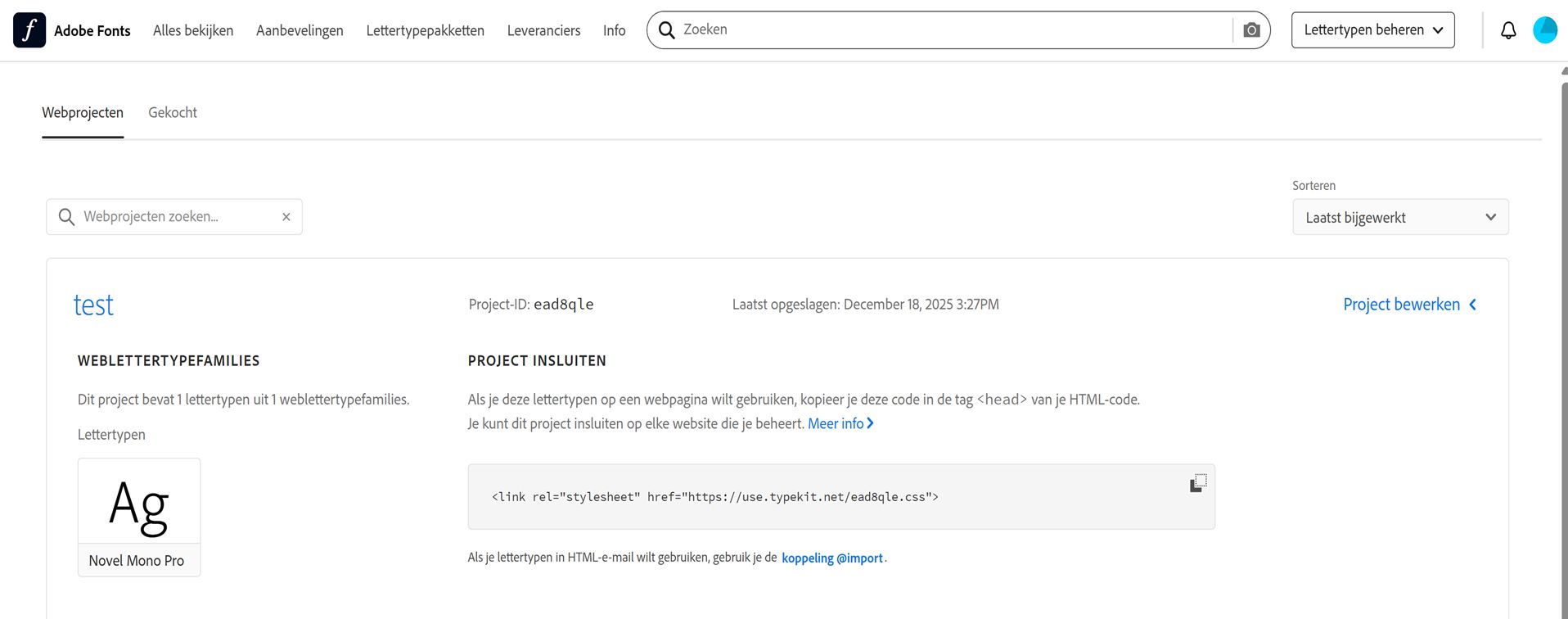Open Novel Mono Pro font thumbnail

(139, 501)
